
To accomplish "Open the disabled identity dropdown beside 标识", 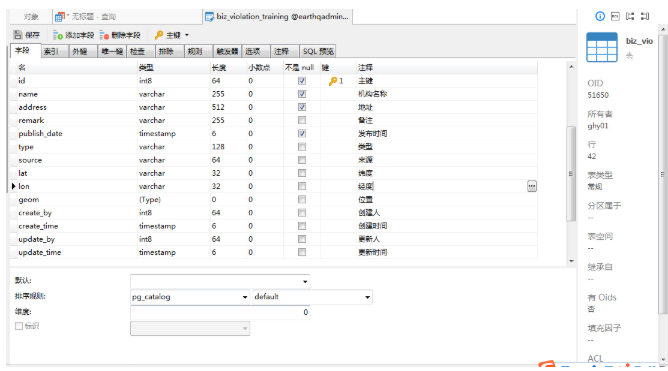I will (190, 328).
